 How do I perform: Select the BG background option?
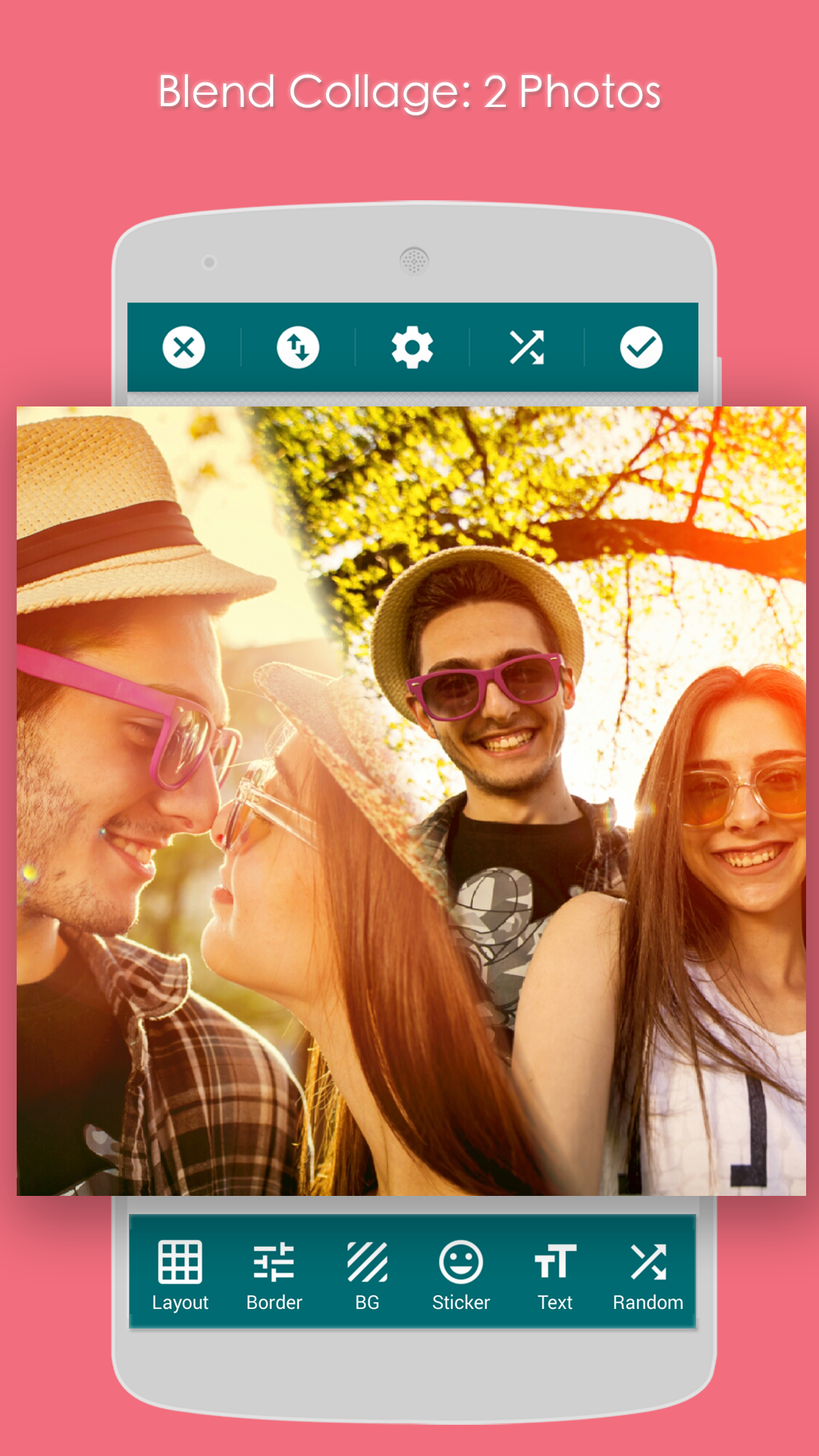(367, 1276)
